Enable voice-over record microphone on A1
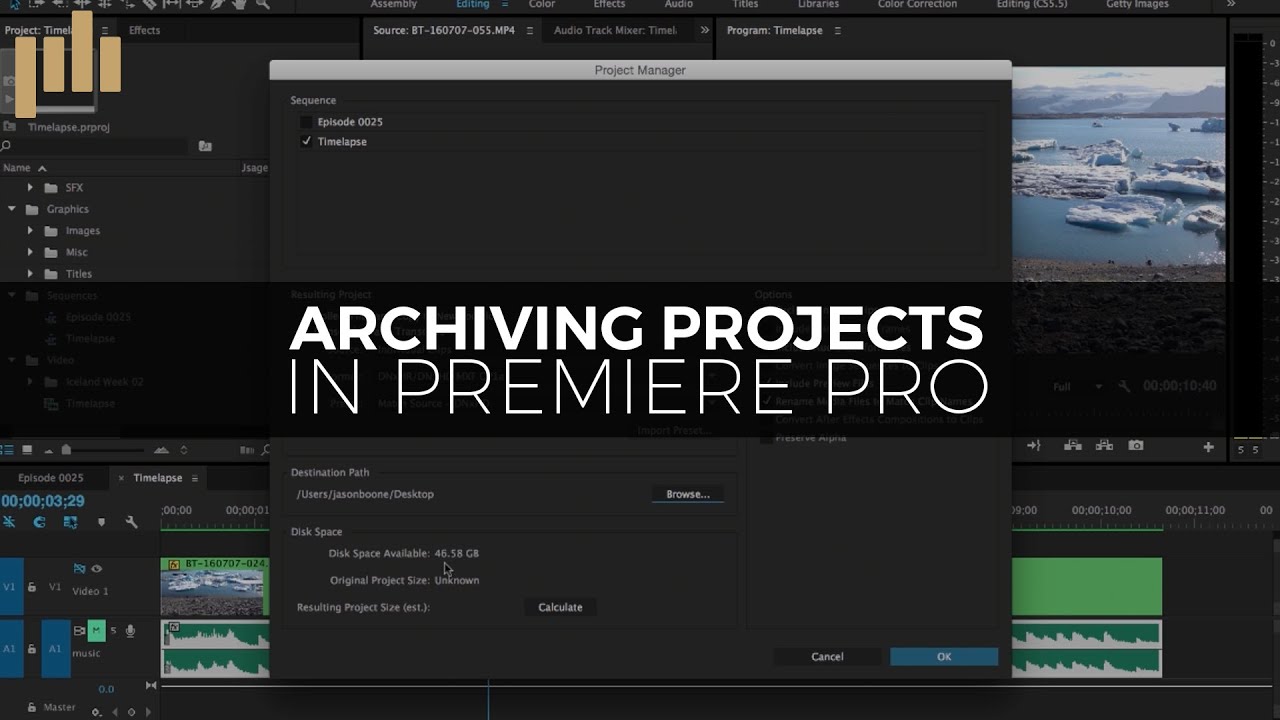This screenshot has width=1280, height=720. pyautogui.click(x=130, y=631)
